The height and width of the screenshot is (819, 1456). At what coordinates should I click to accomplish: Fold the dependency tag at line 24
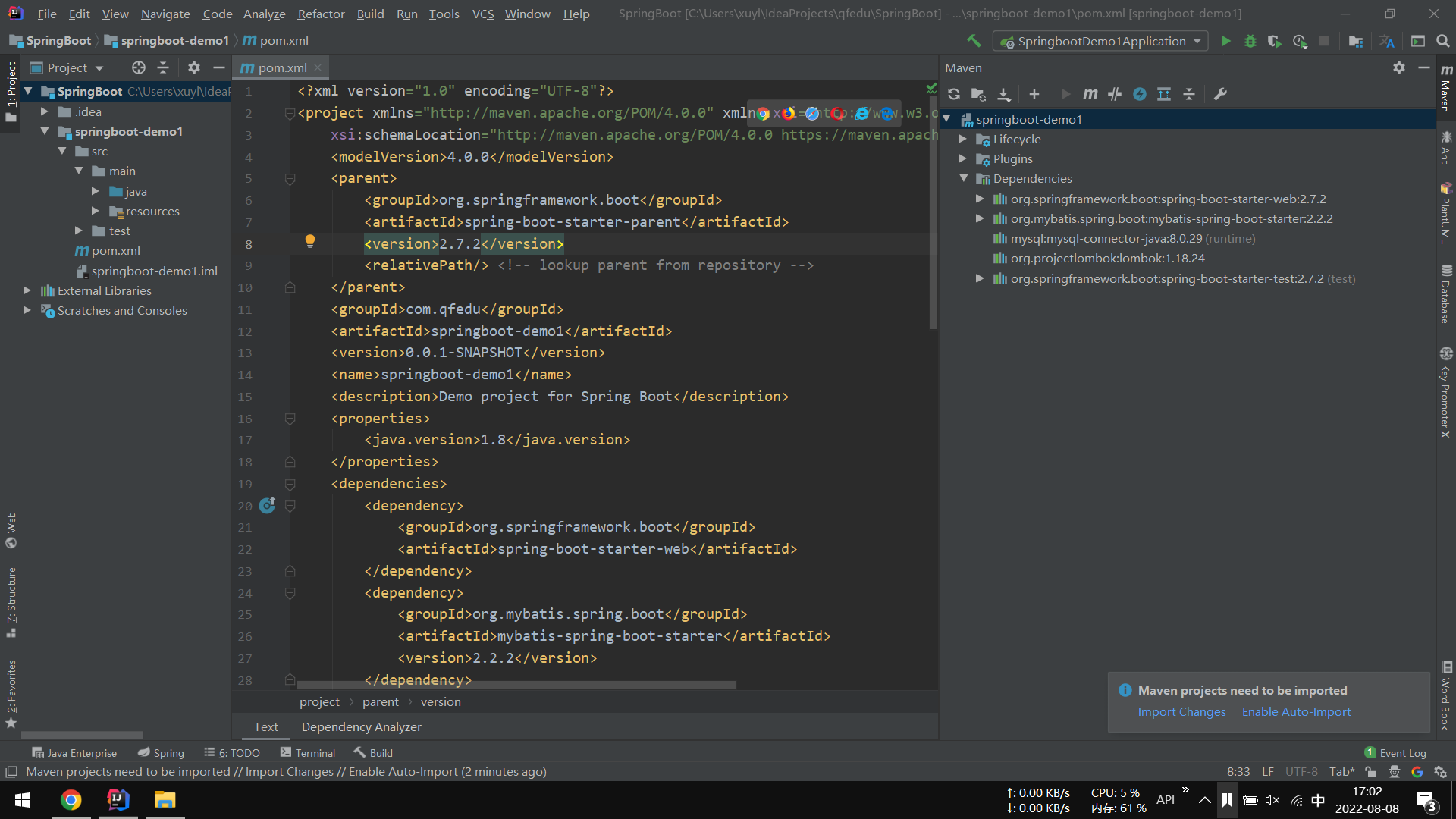click(x=289, y=593)
